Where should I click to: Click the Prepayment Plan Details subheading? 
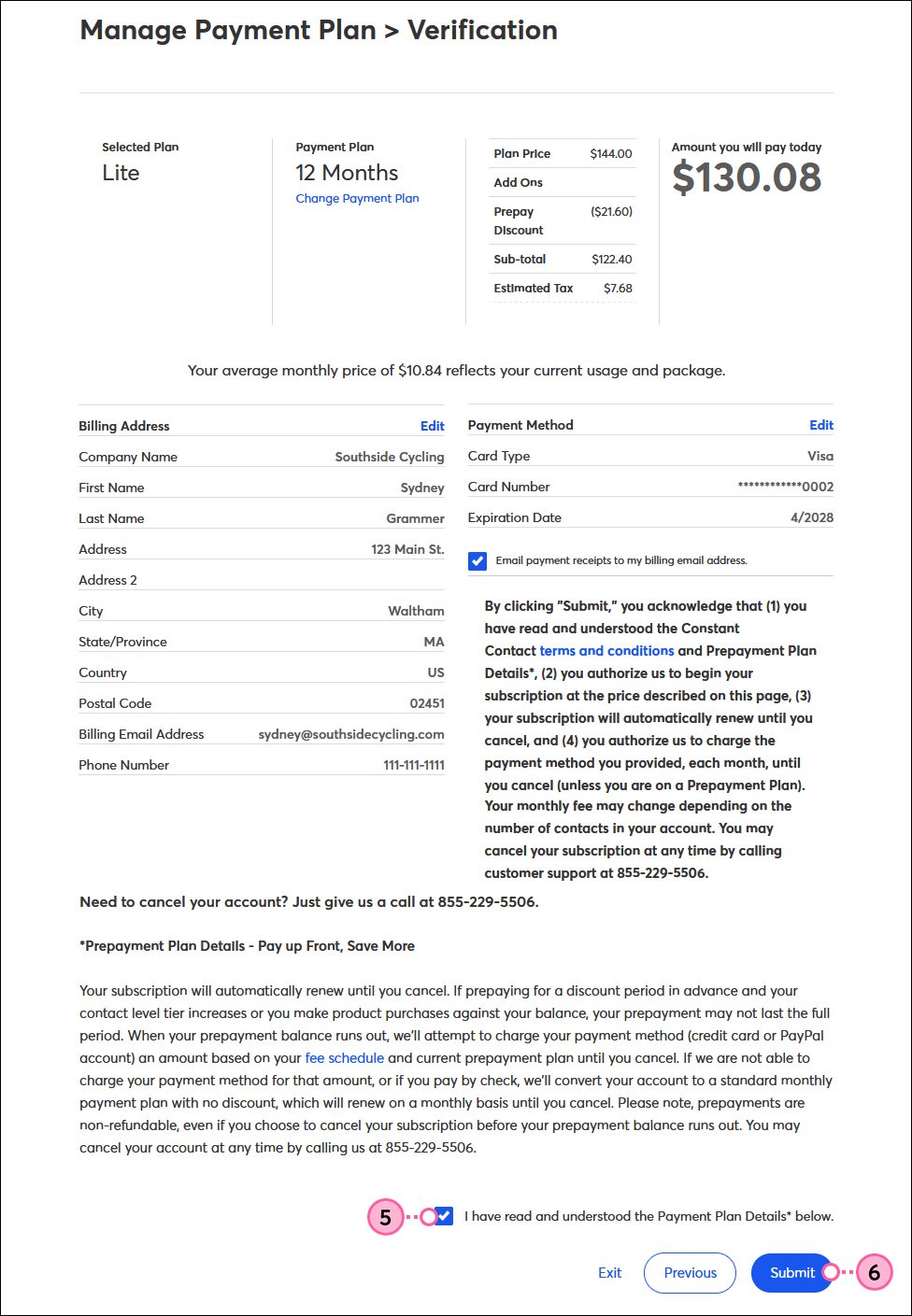pyautogui.click(x=248, y=946)
